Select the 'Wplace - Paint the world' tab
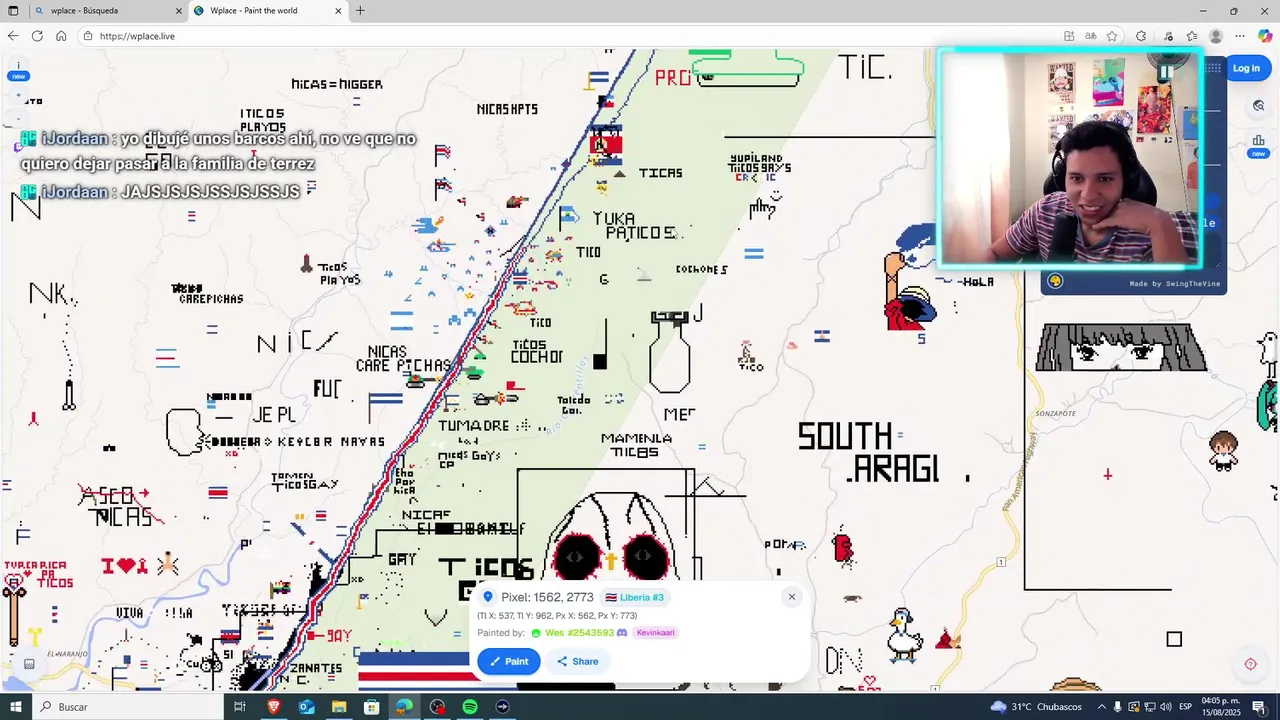This screenshot has width=1280, height=720. pos(267,11)
